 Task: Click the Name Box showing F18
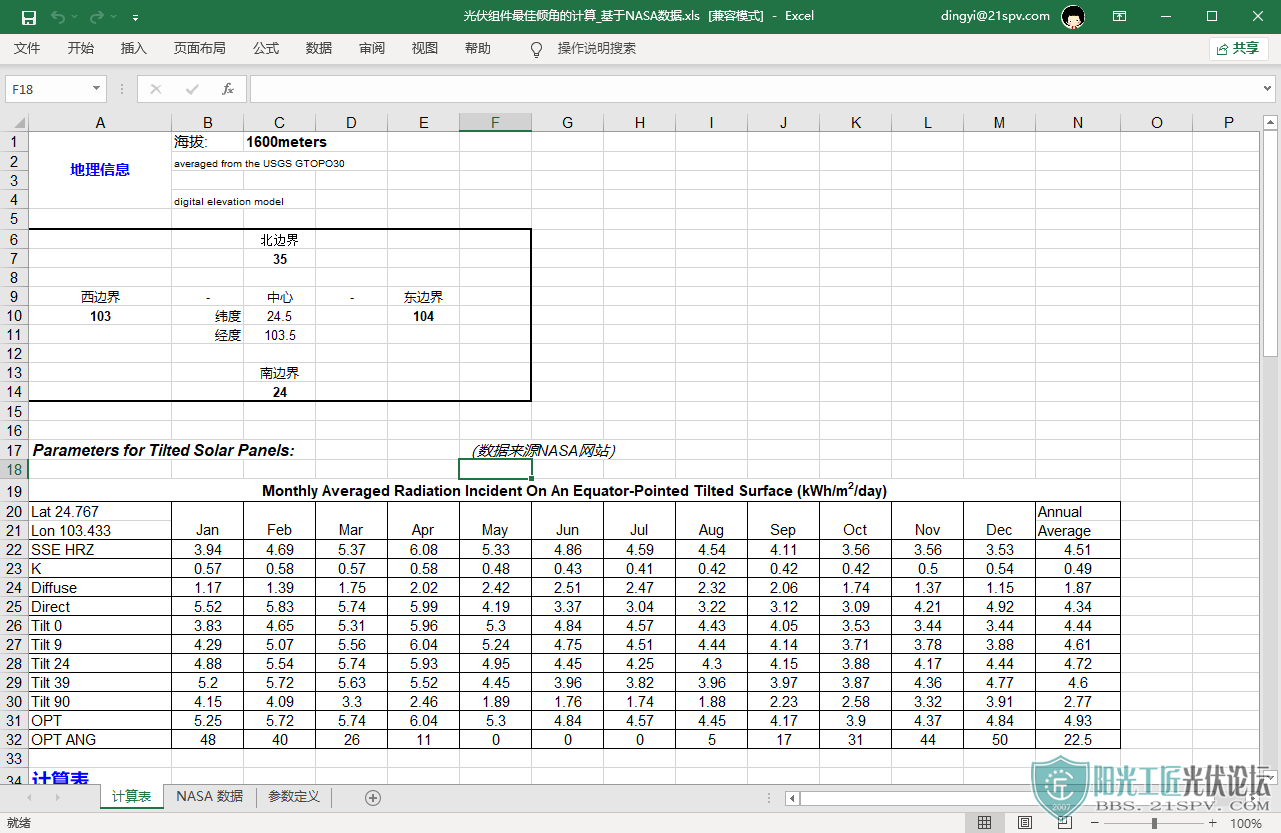47,89
